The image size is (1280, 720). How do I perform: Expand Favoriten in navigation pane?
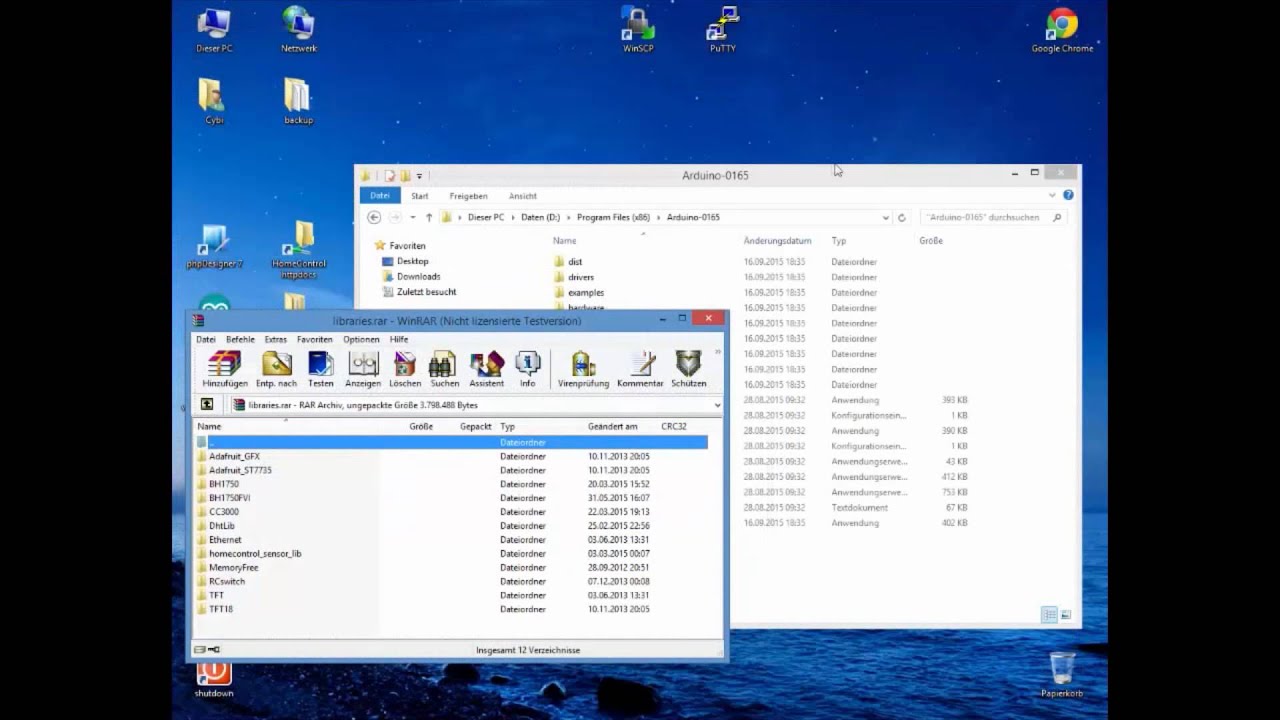coord(407,246)
